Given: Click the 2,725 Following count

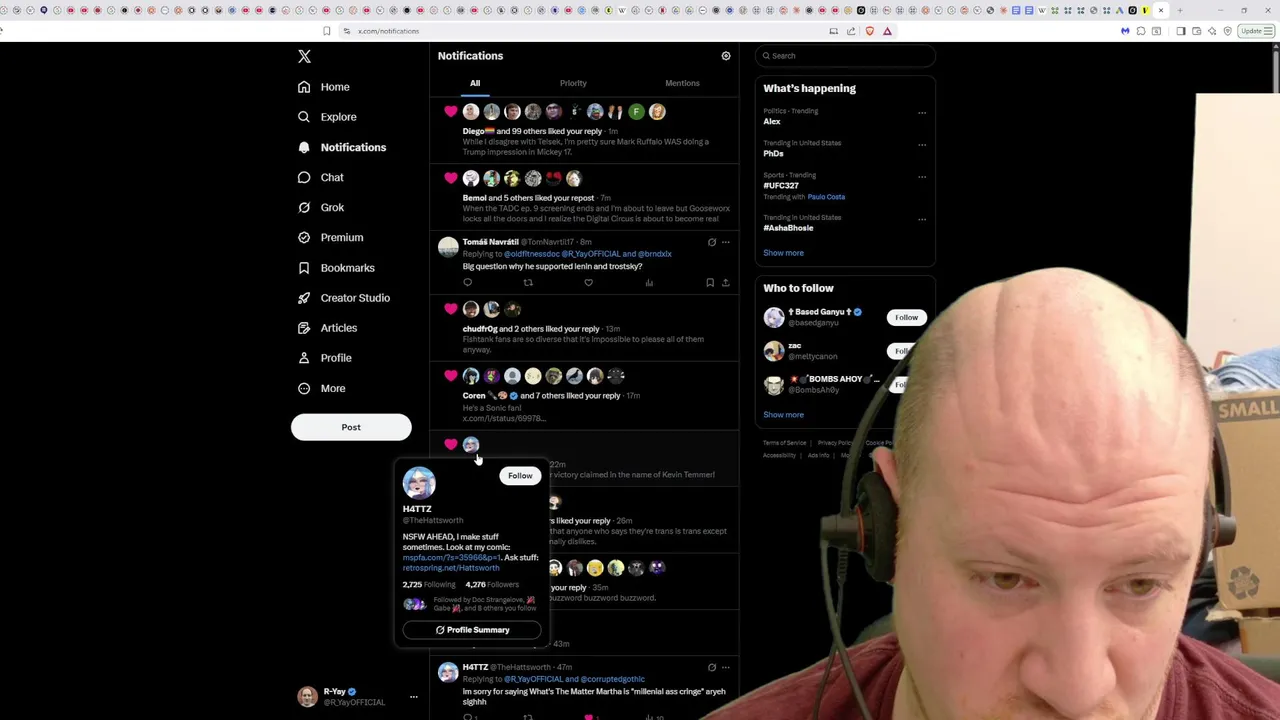Looking at the screenshot, I should tap(429, 585).
